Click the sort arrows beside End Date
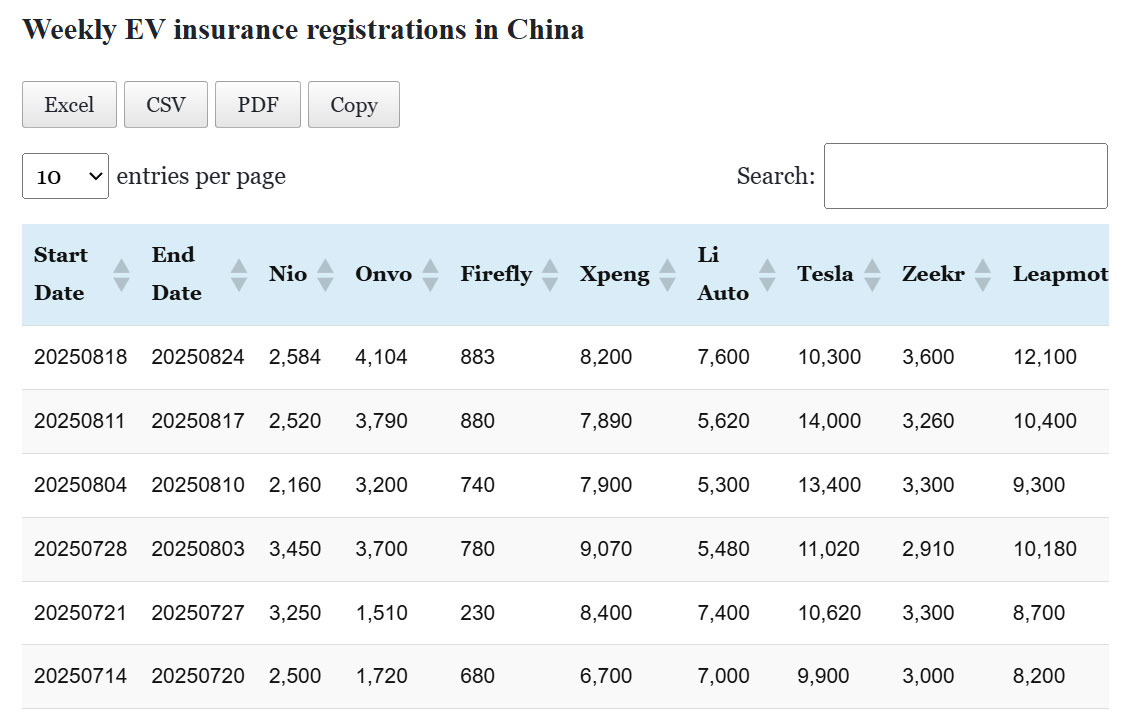The image size is (1122, 714). pyautogui.click(x=238, y=275)
